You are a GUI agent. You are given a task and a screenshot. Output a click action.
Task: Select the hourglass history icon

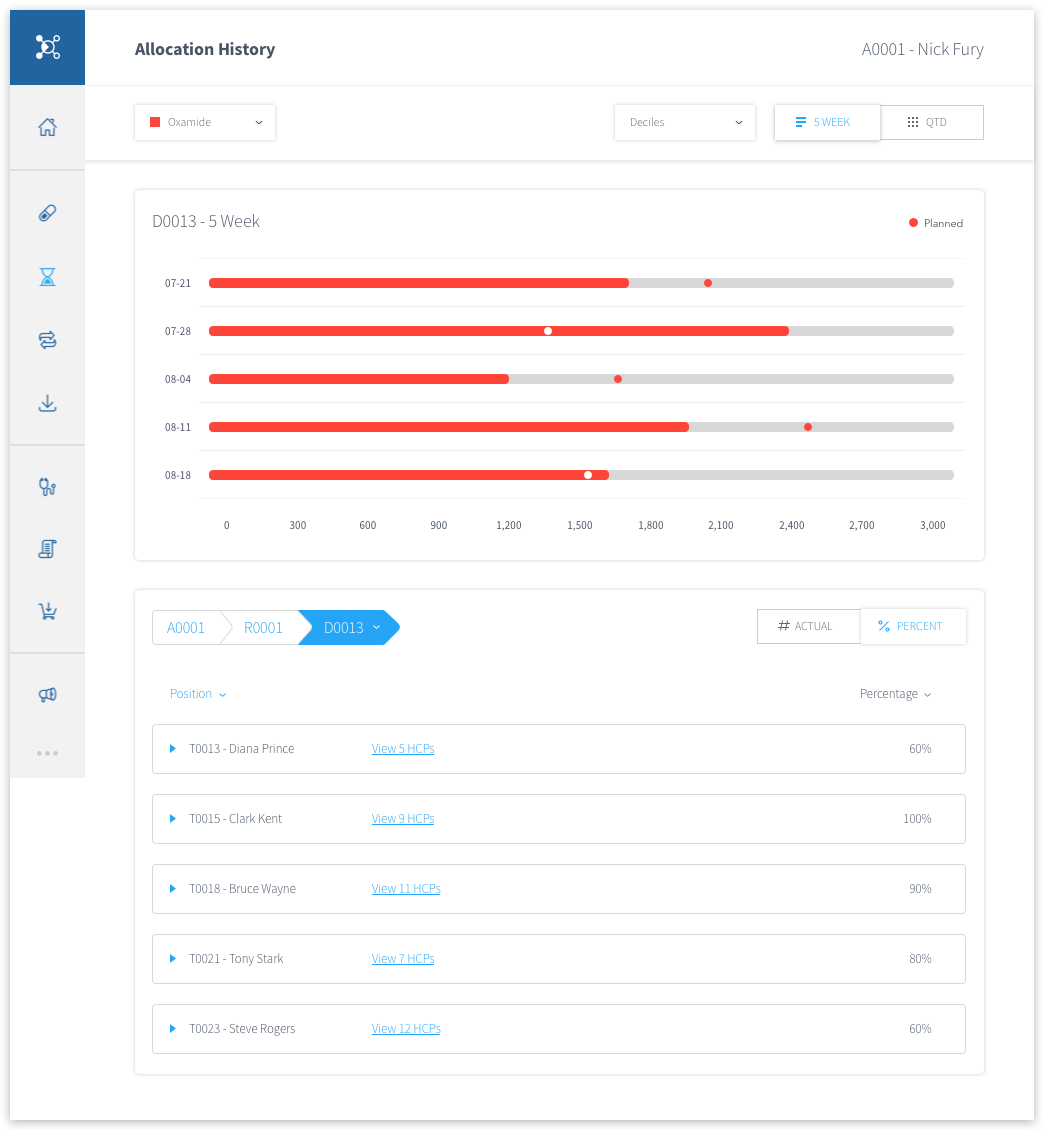pos(48,277)
